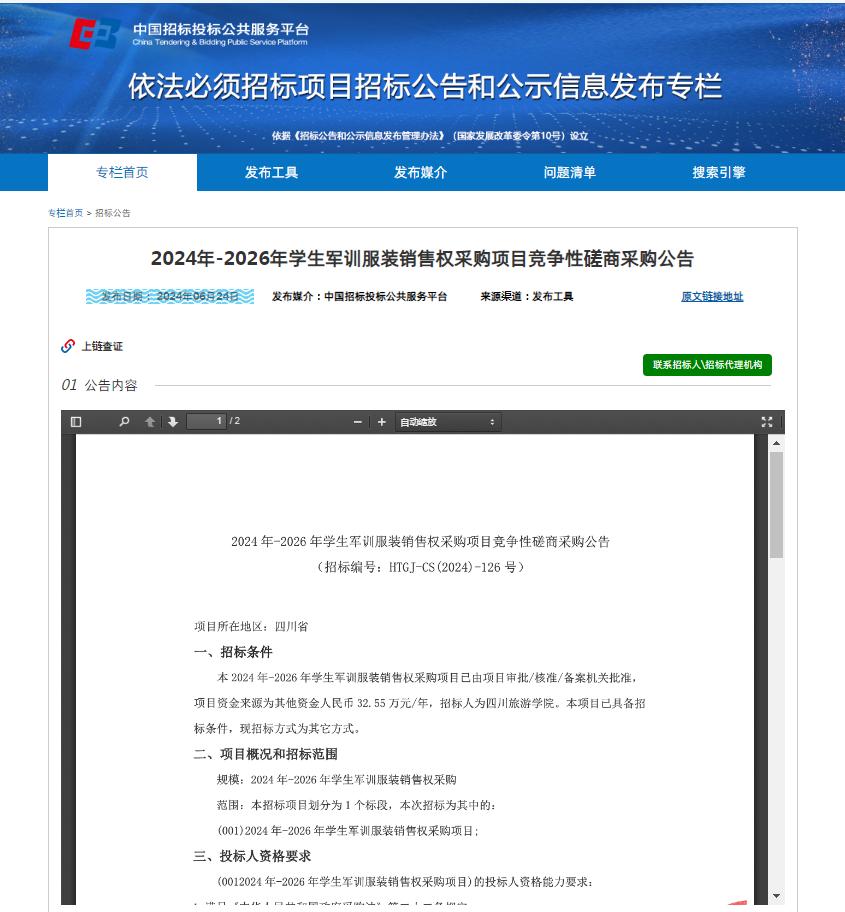Click the China Tendering platform logo

pyautogui.click(x=190, y=34)
